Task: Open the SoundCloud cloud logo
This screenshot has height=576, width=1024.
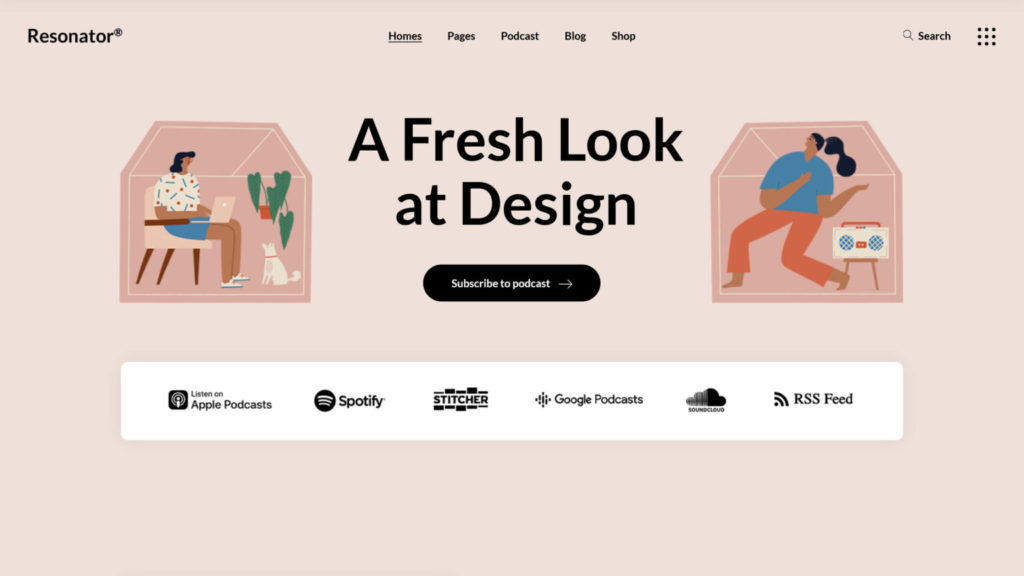Action: tap(705, 400)
